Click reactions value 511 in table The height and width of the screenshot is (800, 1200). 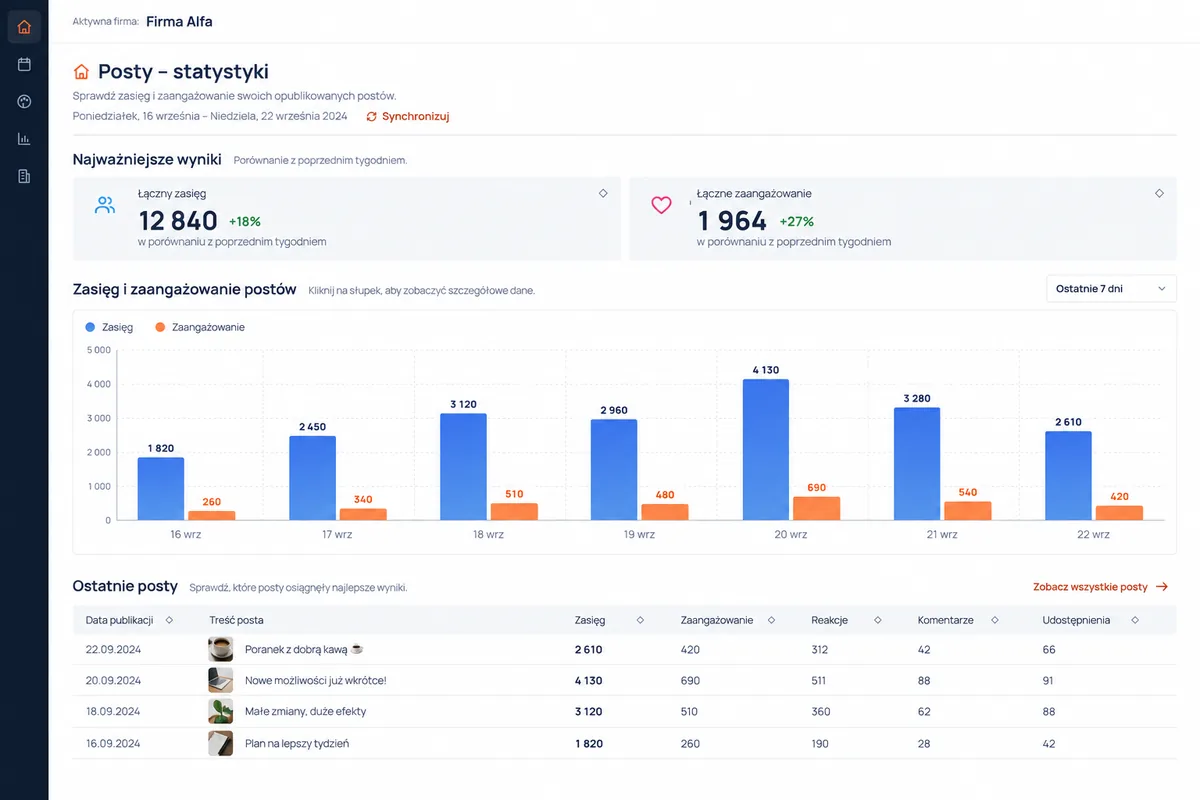[x=820, y=681]
